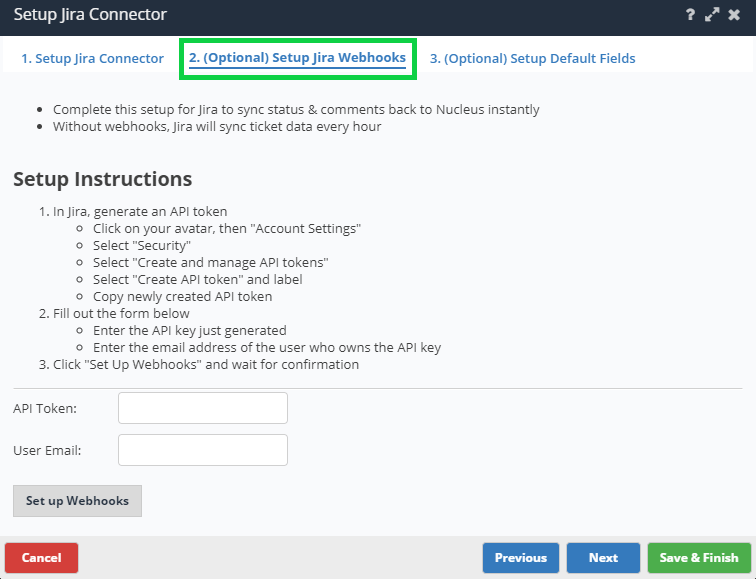The width and height of the screenshot is (756, 579).
Task: Click 'Complete this setup for Jira' bullet
Action: click(x=296, y=109)
